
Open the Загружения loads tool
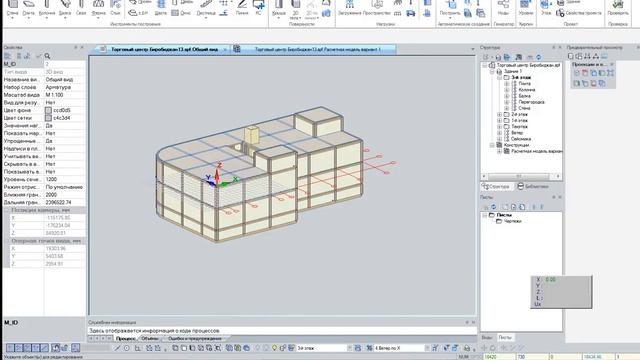350,8
